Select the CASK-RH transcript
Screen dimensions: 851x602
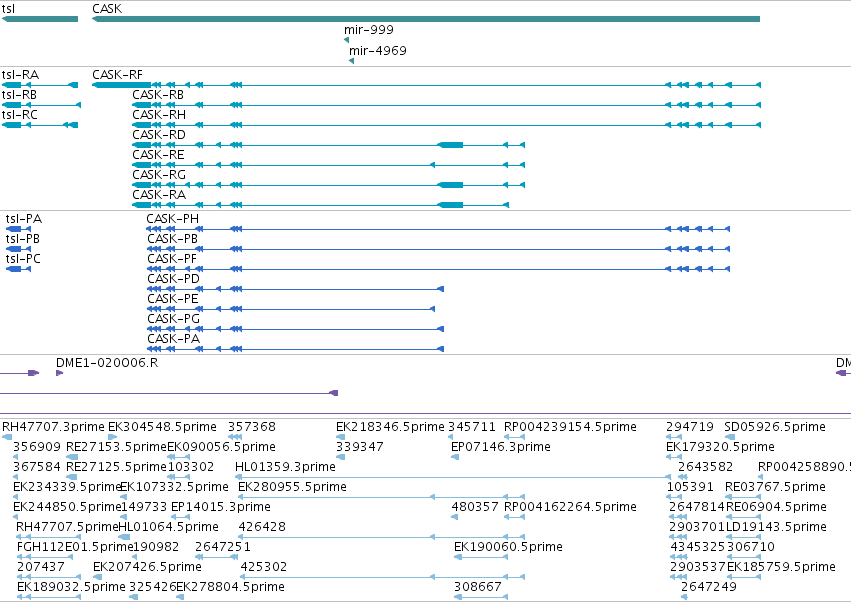coord(446,125)
